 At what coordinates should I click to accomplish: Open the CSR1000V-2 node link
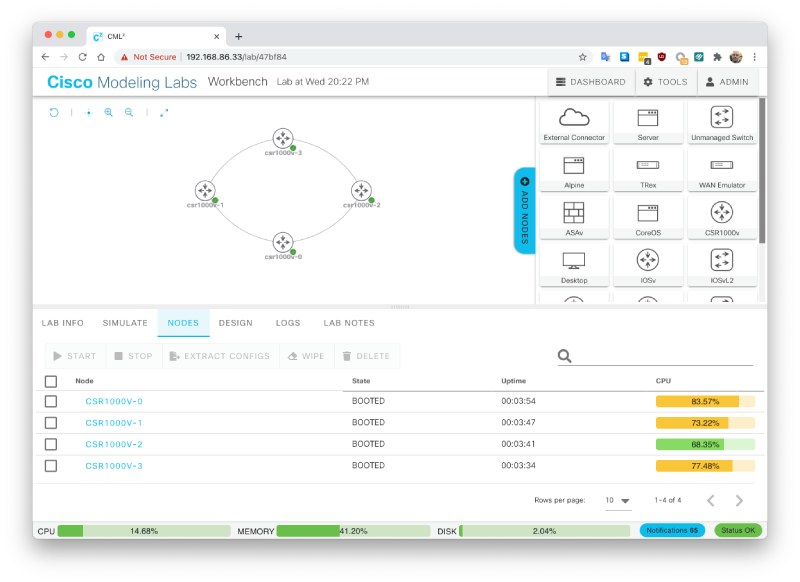click(x=114, y=444)
